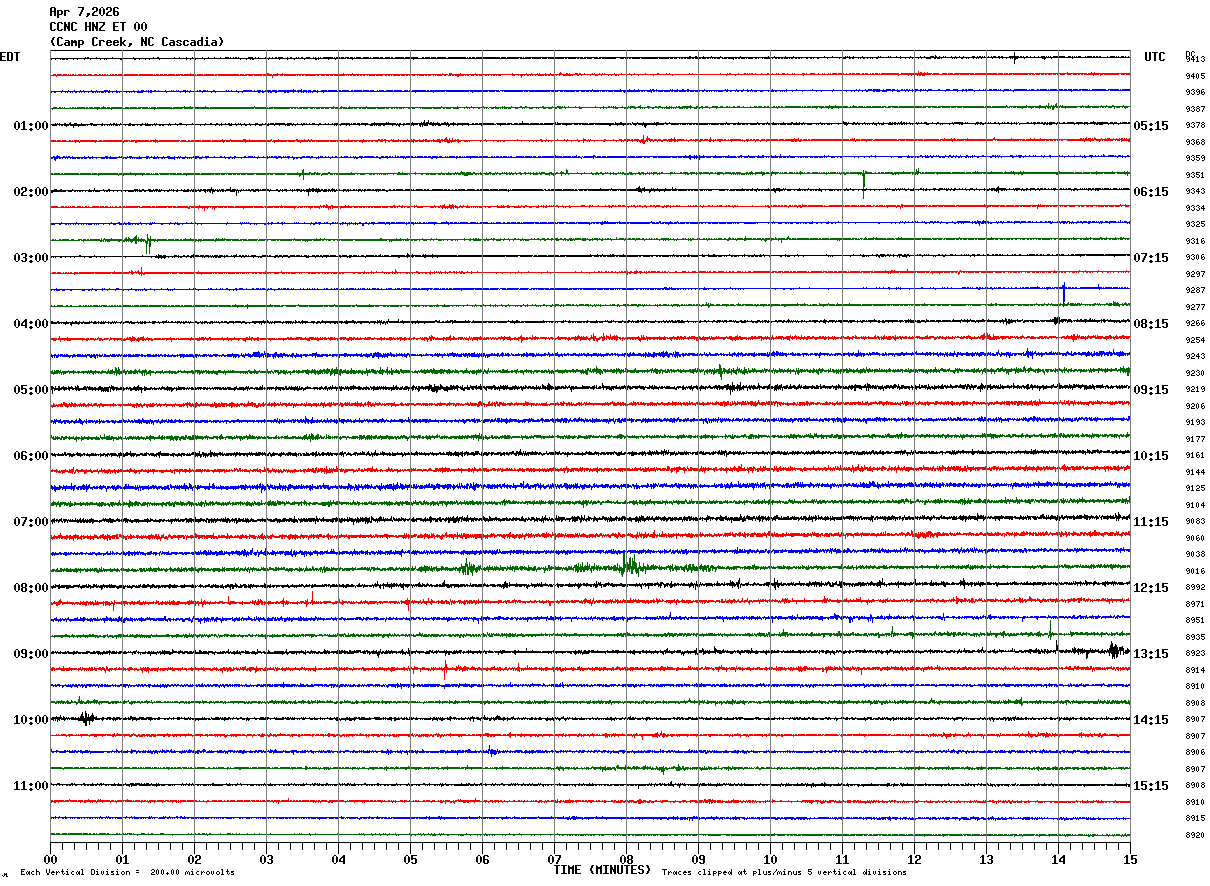The image size is (1210, 886).
Task: Click the 08:15 UTC time label
Action: 1150,324
